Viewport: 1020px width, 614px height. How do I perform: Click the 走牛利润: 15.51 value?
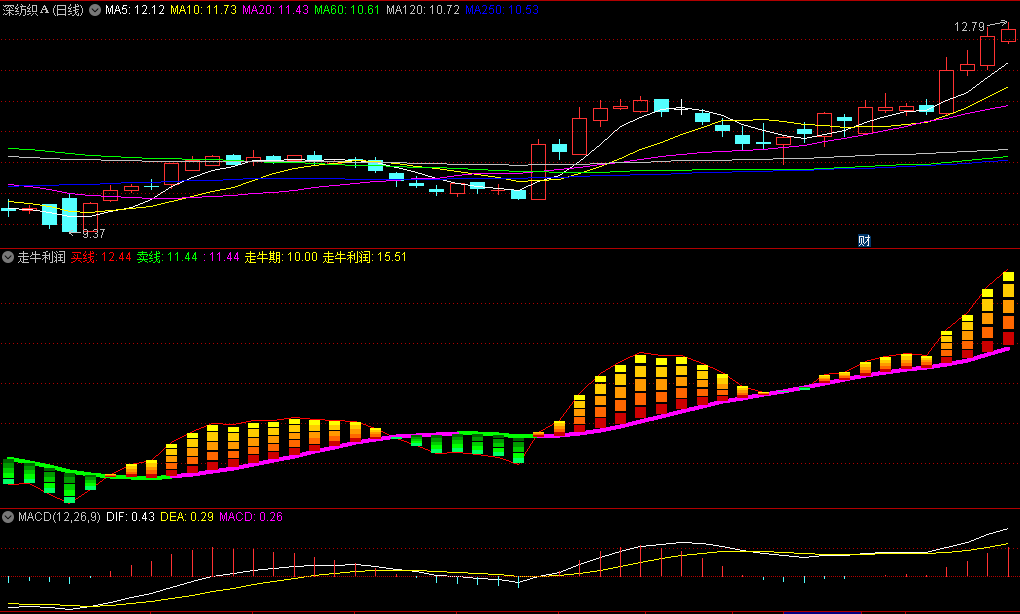[x=364, y=257]
